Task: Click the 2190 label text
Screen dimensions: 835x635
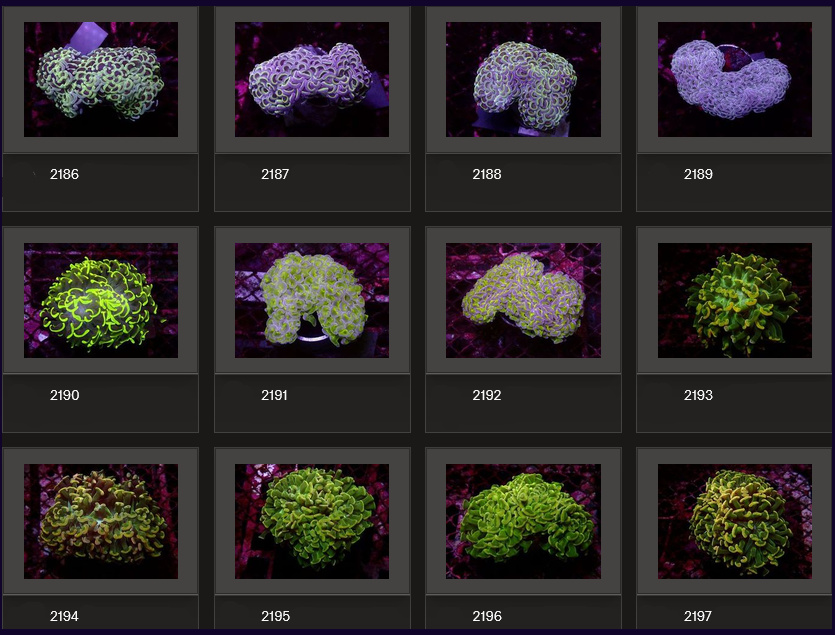Action: coord(64,395)
